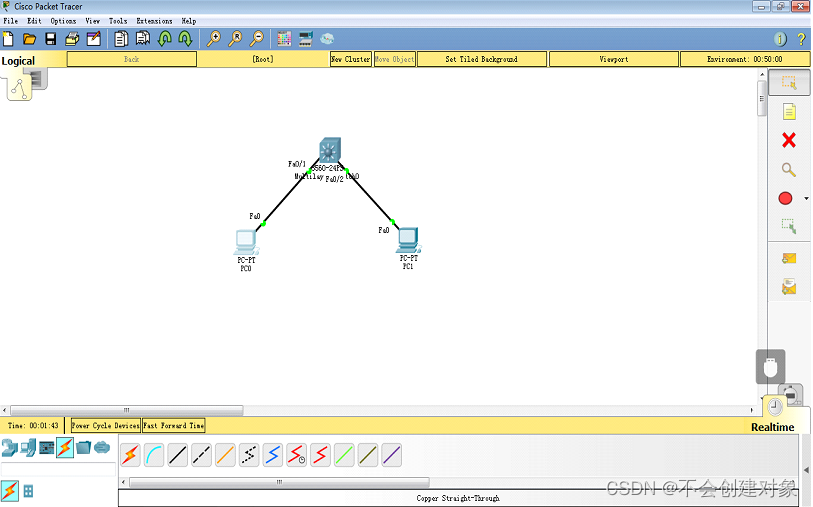This screenshot has height=507, width=813.
Task: Choose the Select tool in right panel
Action: click(x=789, y=82)
